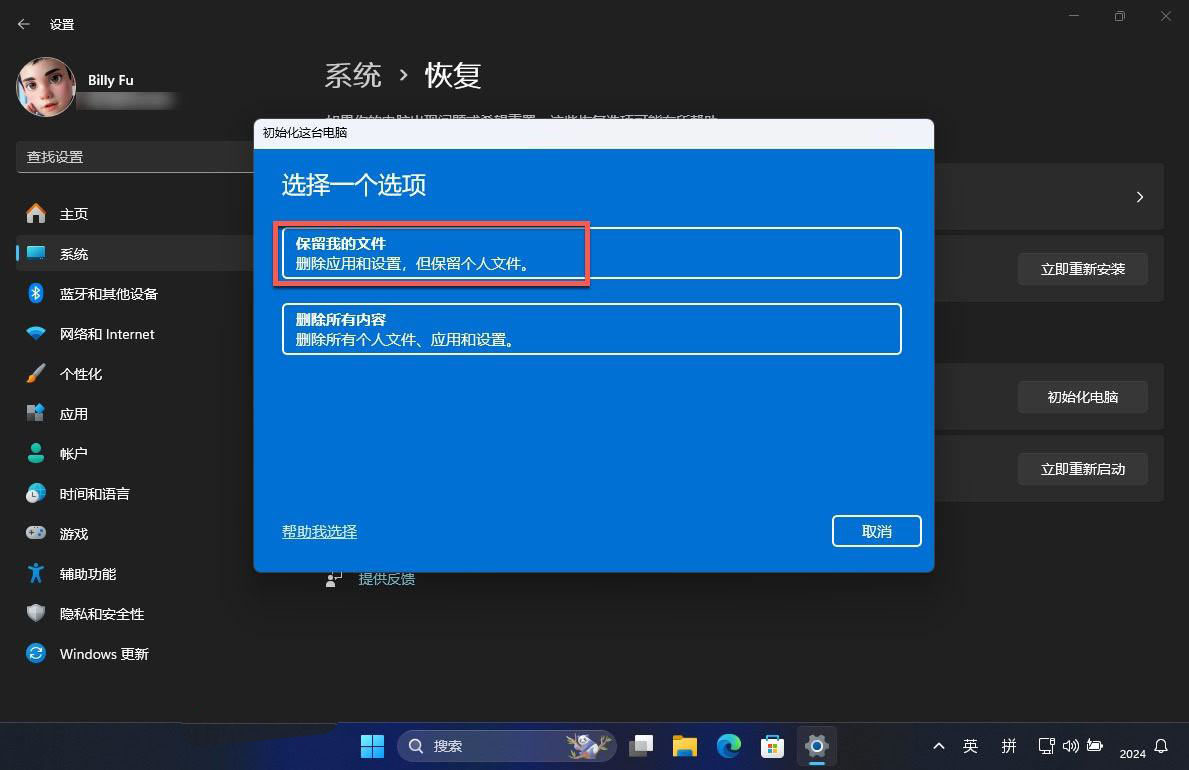The height and width of the screenshot is (770, 1189).
Task: Open 辅助功能 settings
Action: [87, 574]
